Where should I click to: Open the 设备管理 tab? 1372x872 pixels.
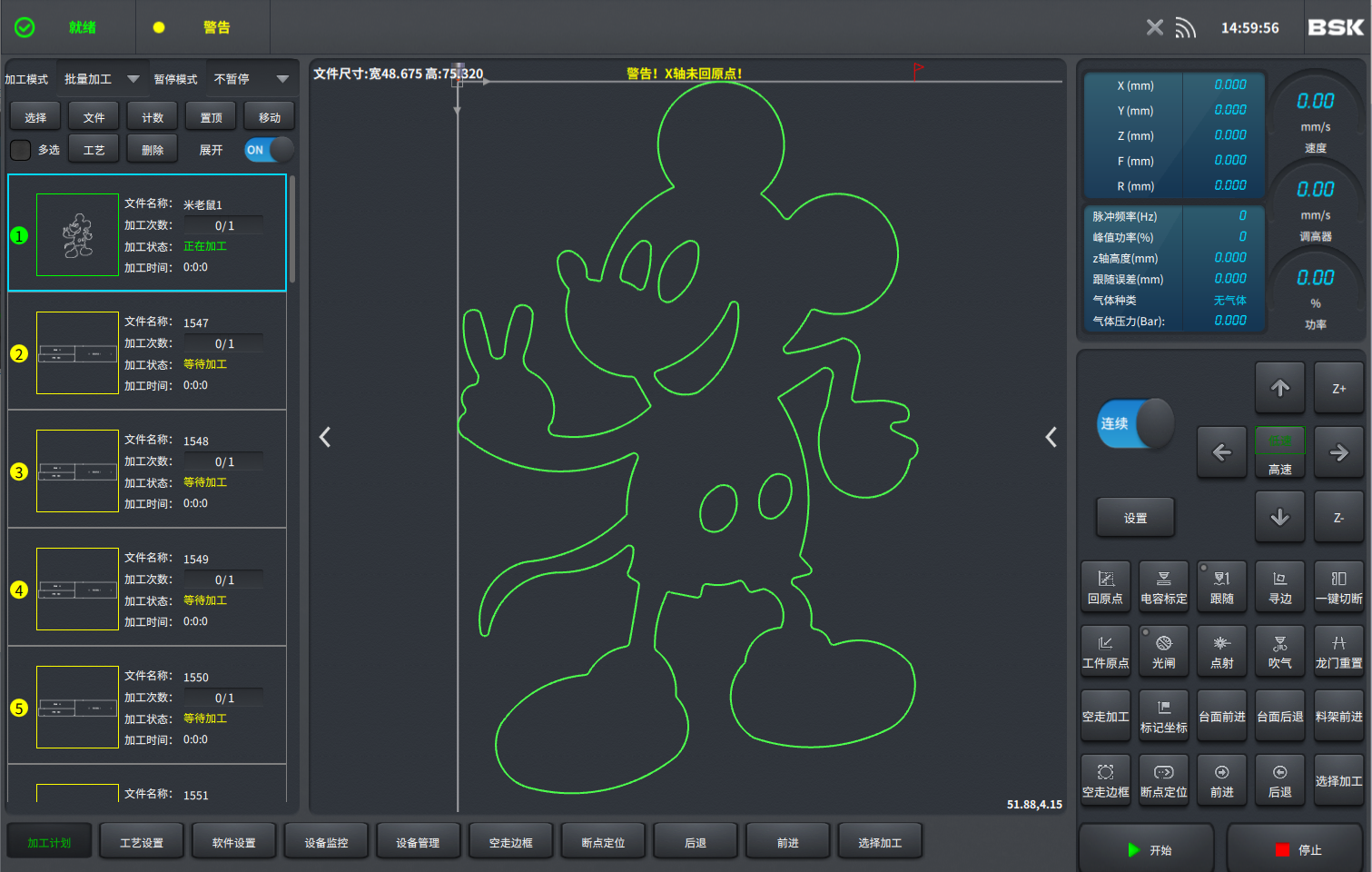[418, 843]
